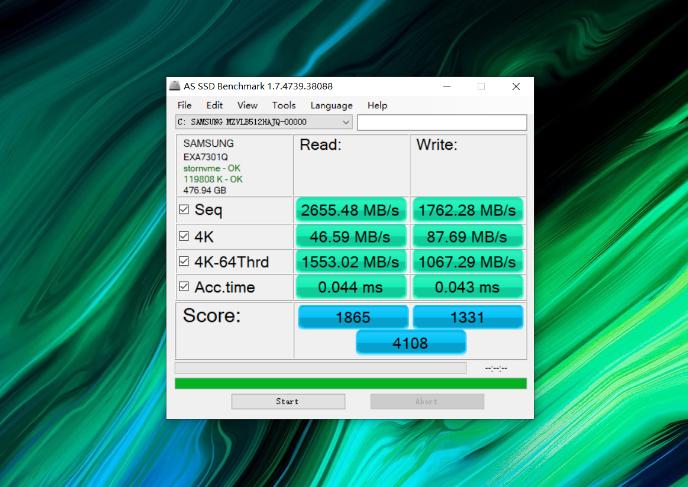Screen dimensions: 688x487
Task: Open the Help menu
Action: click(377, 105)
